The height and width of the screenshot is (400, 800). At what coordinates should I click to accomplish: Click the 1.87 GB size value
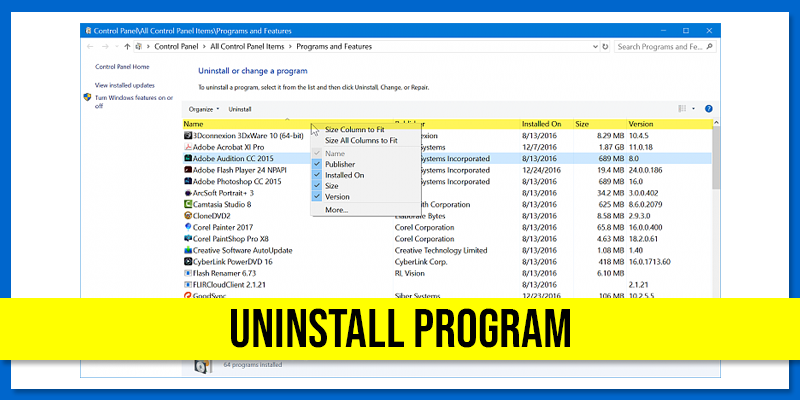point(611,147)
